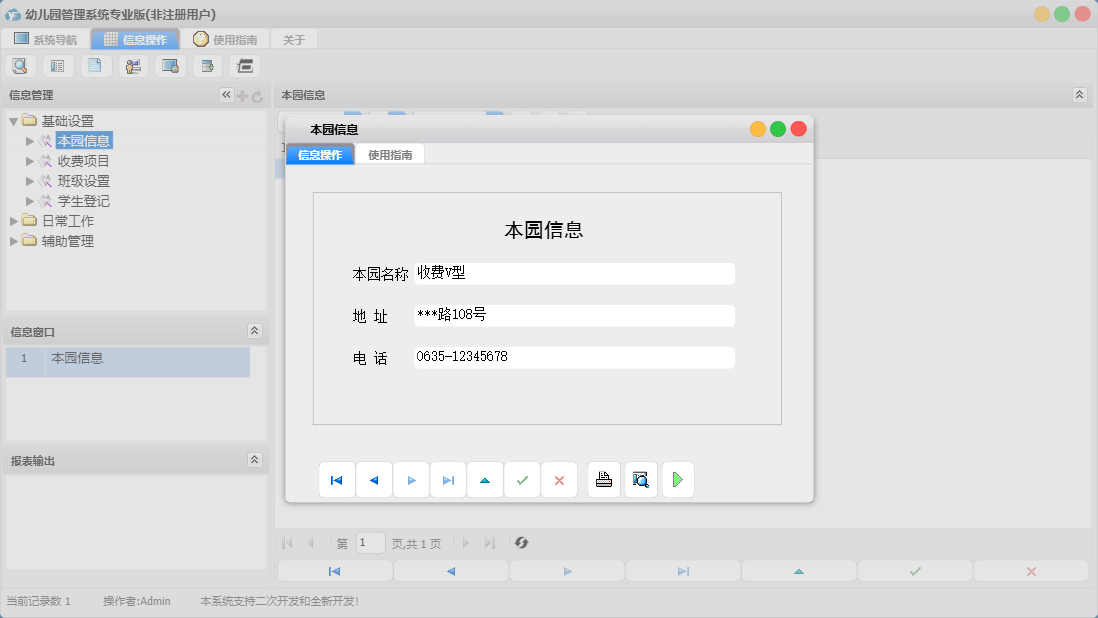Jump to the first record in dialog
1098x618 pixels.
[x=337, y=479]
